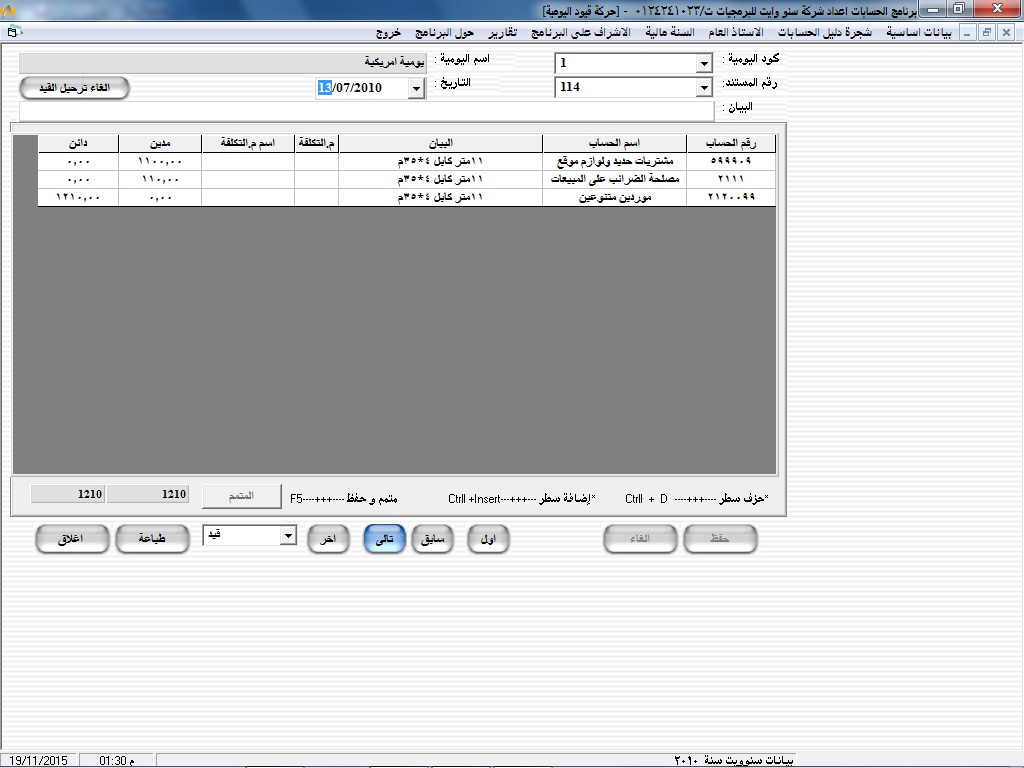Expand the رقم المستند dropdown arrow
This screenshot has width=1024, height=768.
point(703,88)
